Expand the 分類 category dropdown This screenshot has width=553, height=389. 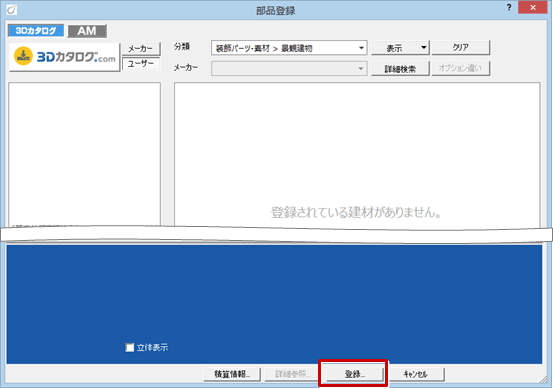tap(361, 48)
